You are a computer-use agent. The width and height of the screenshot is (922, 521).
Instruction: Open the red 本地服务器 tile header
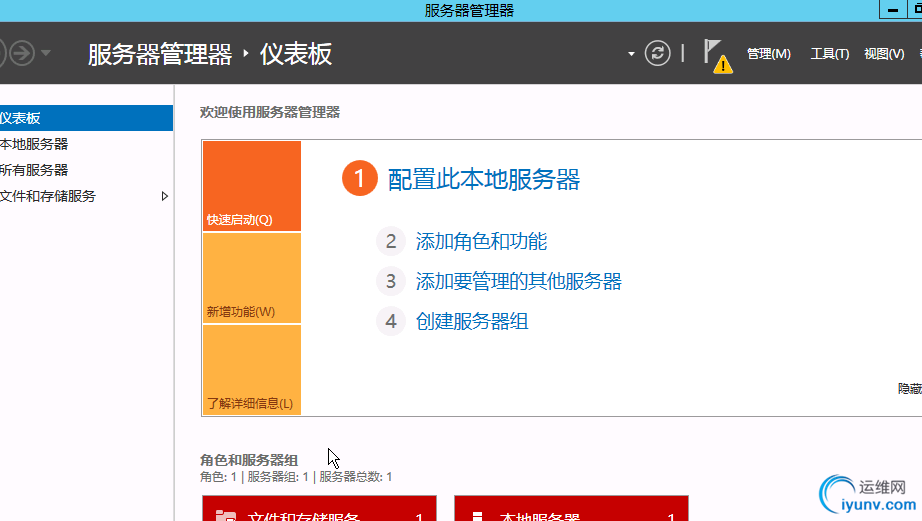pyautogui.click(x=571, y=509)
